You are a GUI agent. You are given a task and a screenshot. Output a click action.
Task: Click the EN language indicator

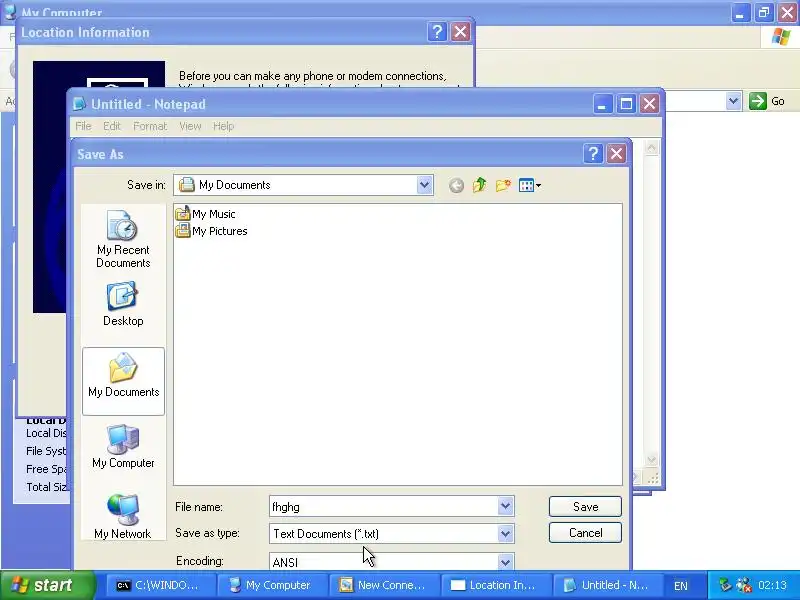point(681,586)
